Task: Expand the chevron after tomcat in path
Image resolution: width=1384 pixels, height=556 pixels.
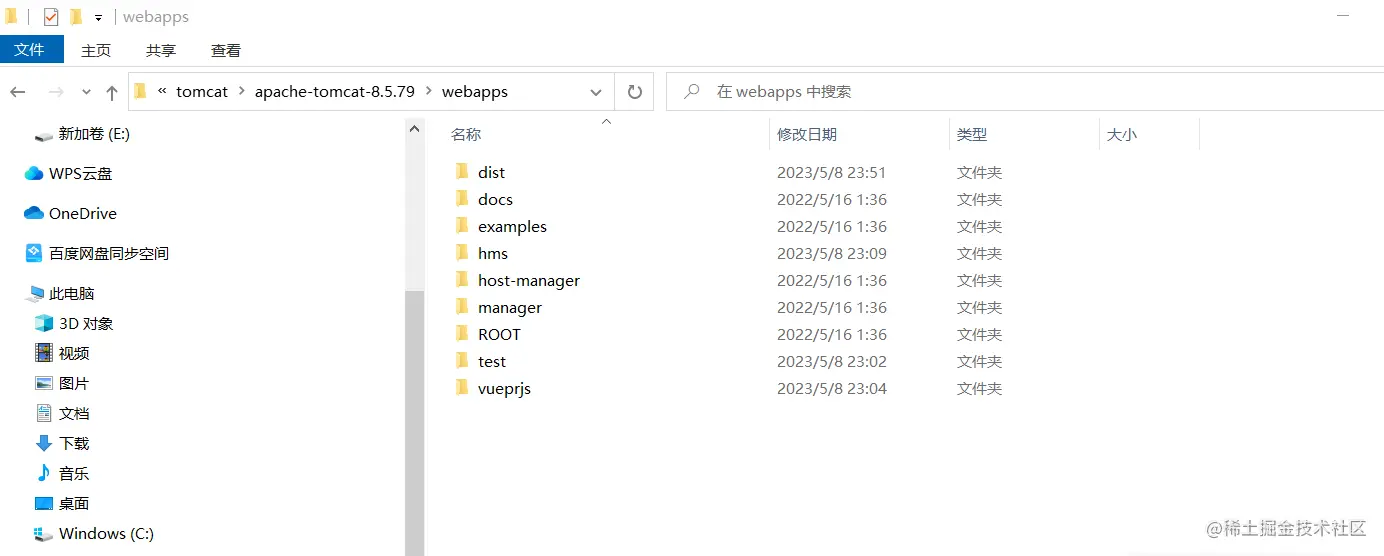Action: [240, 92]
